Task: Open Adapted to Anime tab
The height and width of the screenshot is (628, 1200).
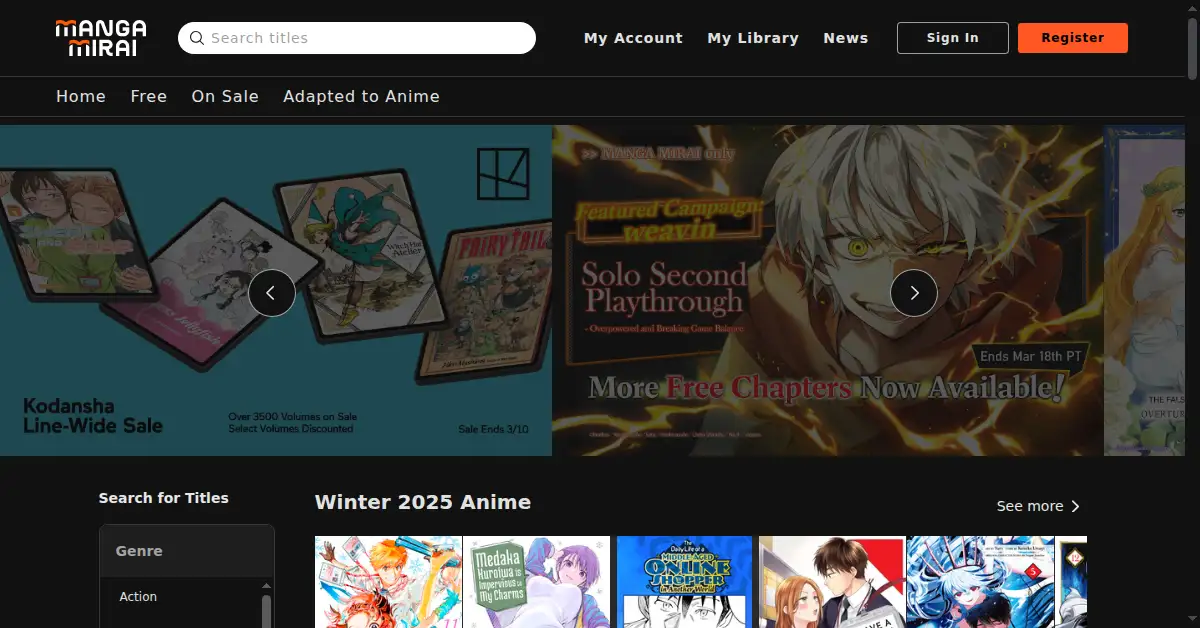Action: [x=361, y=97]
